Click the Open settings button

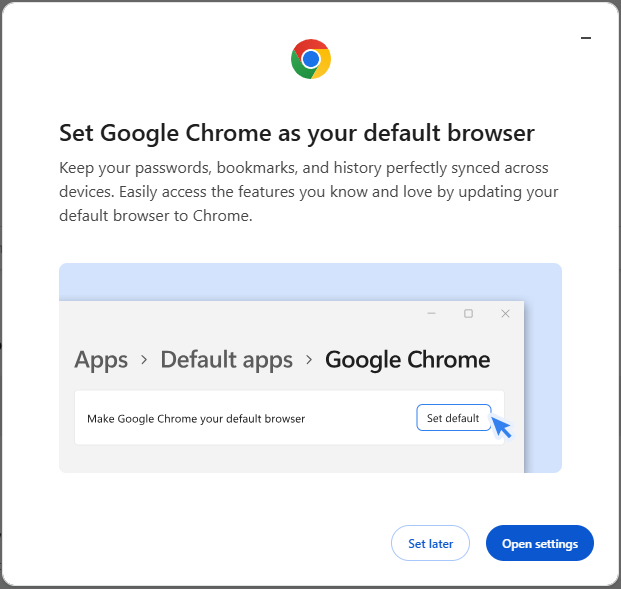coord(539,543)
